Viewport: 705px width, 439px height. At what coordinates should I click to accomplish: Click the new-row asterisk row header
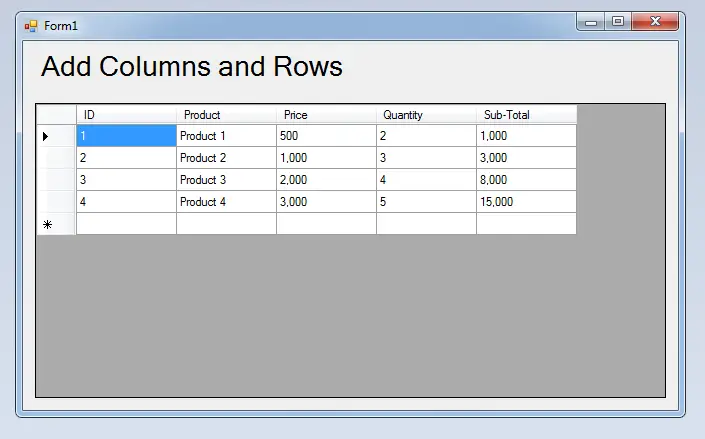click(56, 224)
